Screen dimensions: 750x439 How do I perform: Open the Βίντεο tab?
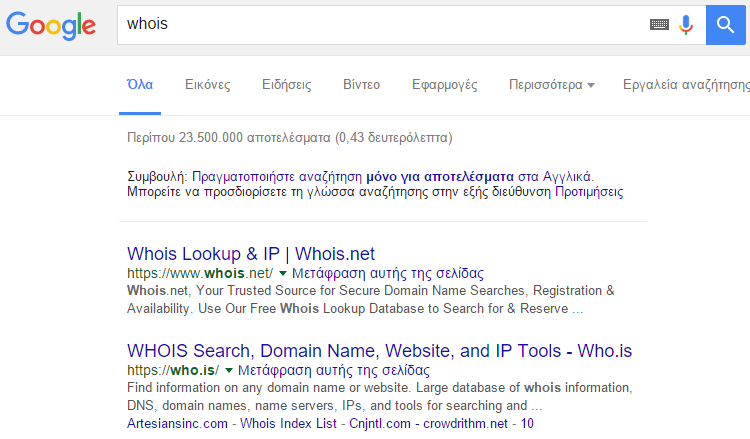[x=362, y=85]
